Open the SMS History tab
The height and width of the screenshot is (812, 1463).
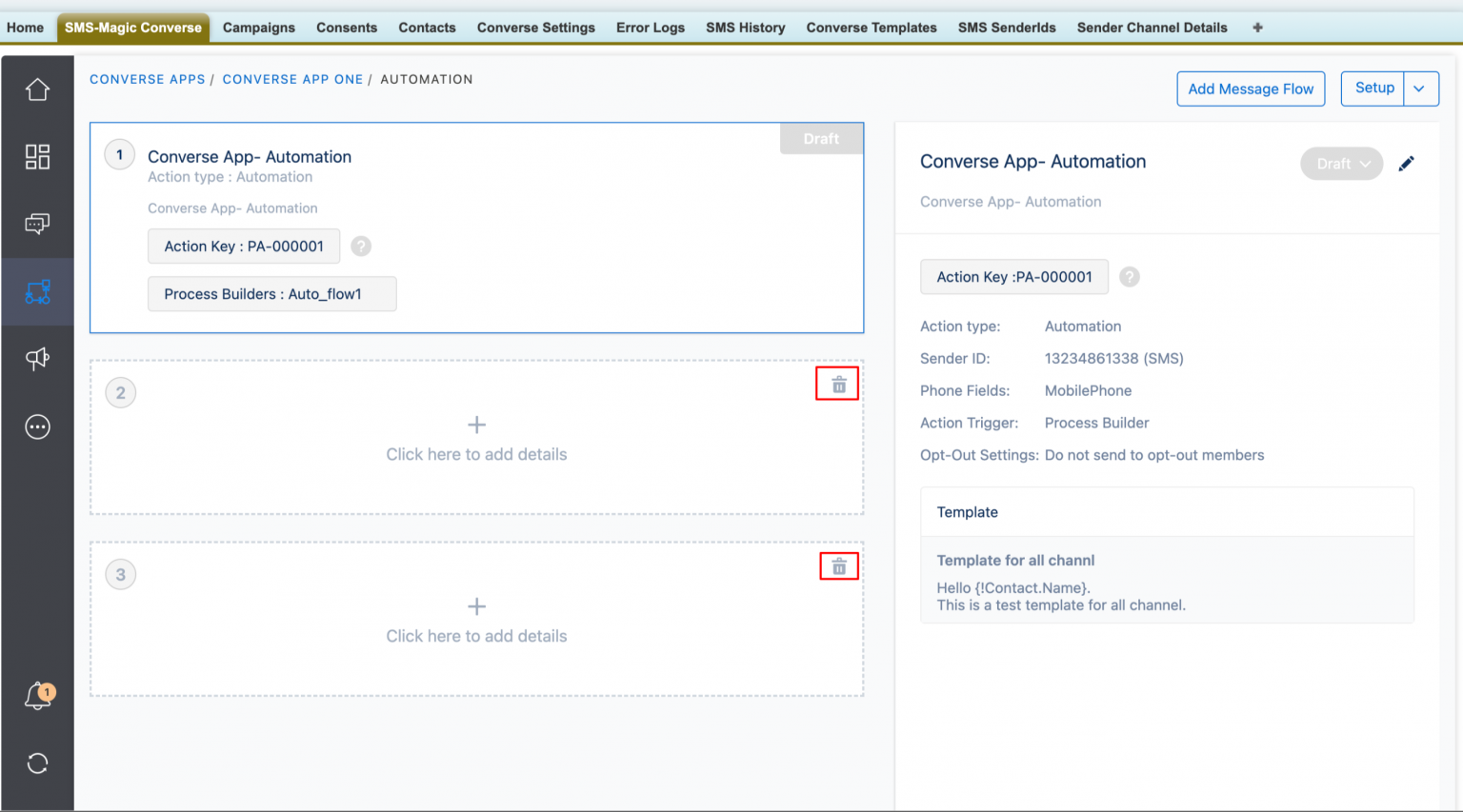pos(745,28)
